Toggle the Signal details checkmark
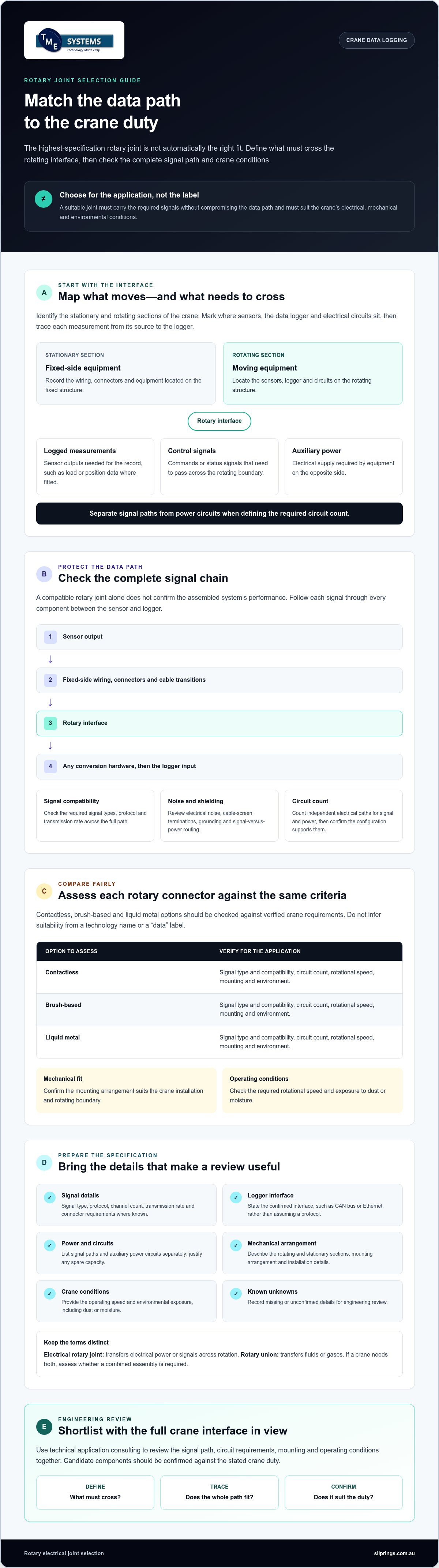The image size is (439, 1568). (50, 1198)
